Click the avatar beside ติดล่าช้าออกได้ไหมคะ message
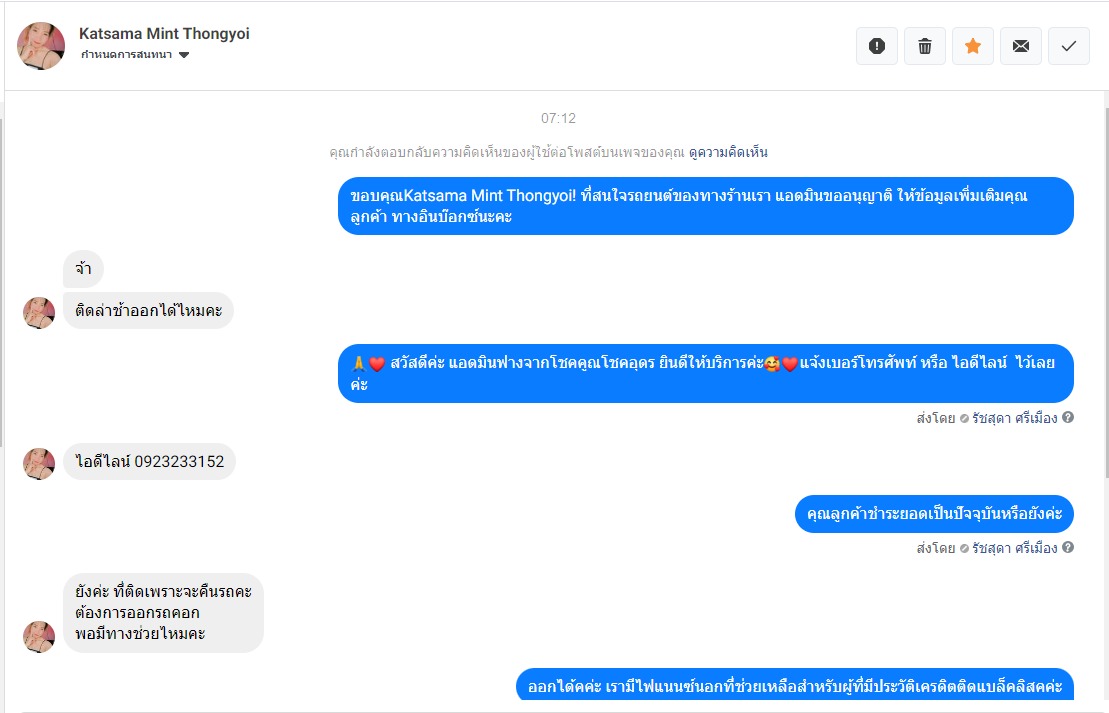 click(39, 313)
